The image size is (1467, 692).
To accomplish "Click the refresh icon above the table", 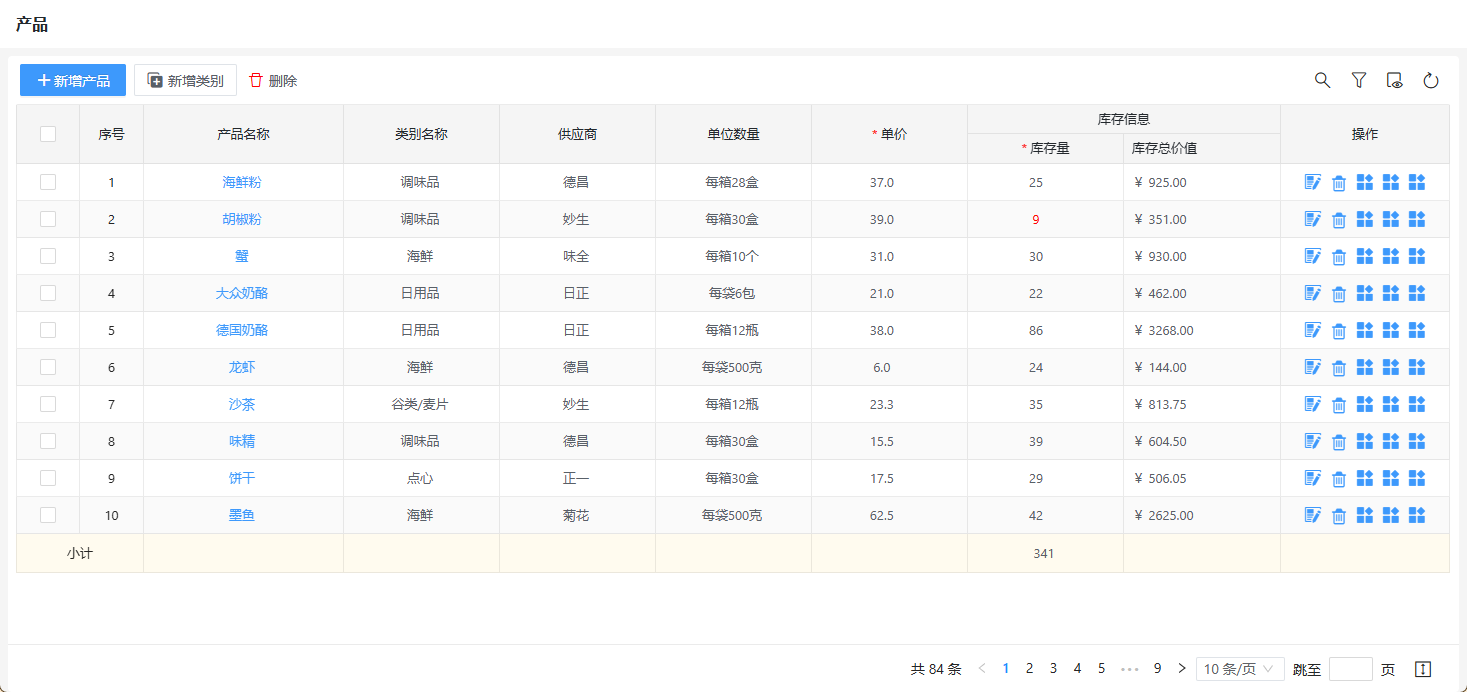I will (1430, 81).
